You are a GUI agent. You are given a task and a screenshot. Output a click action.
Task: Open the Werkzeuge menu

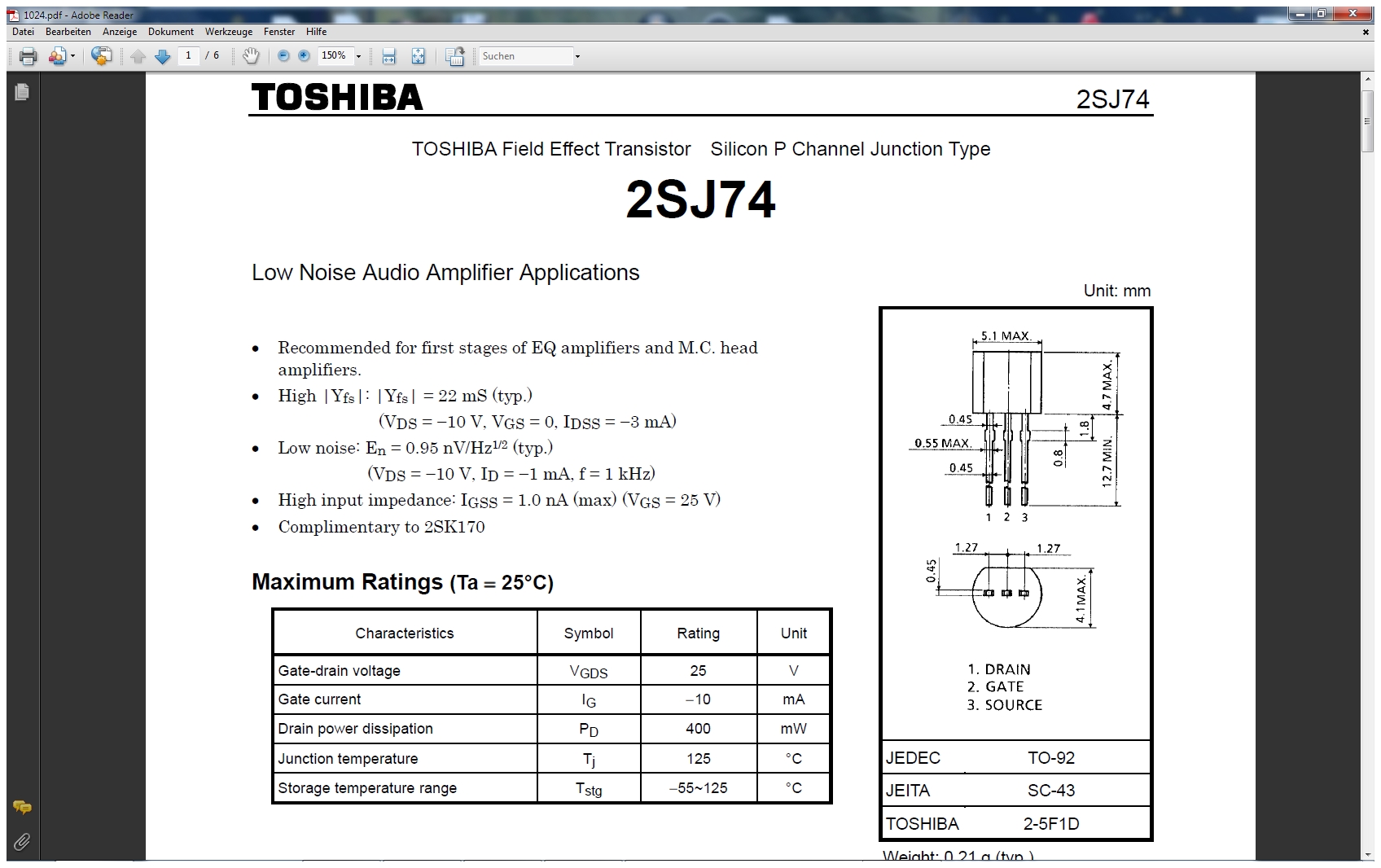click(229, 32)
